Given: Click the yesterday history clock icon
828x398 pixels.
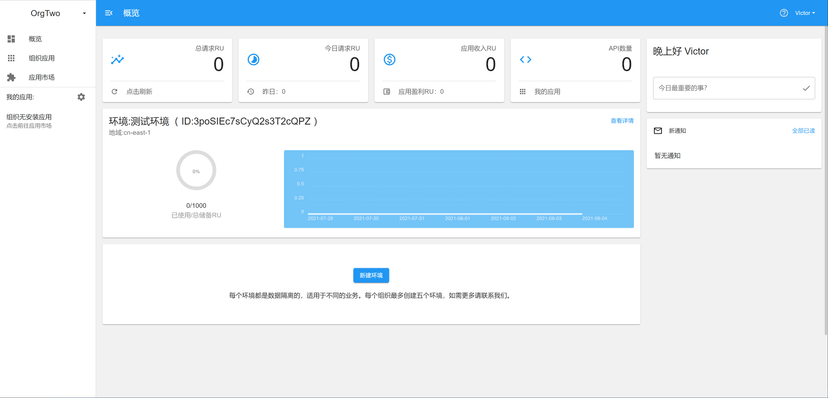Looking at the screenshot, I should pos(251,91).
